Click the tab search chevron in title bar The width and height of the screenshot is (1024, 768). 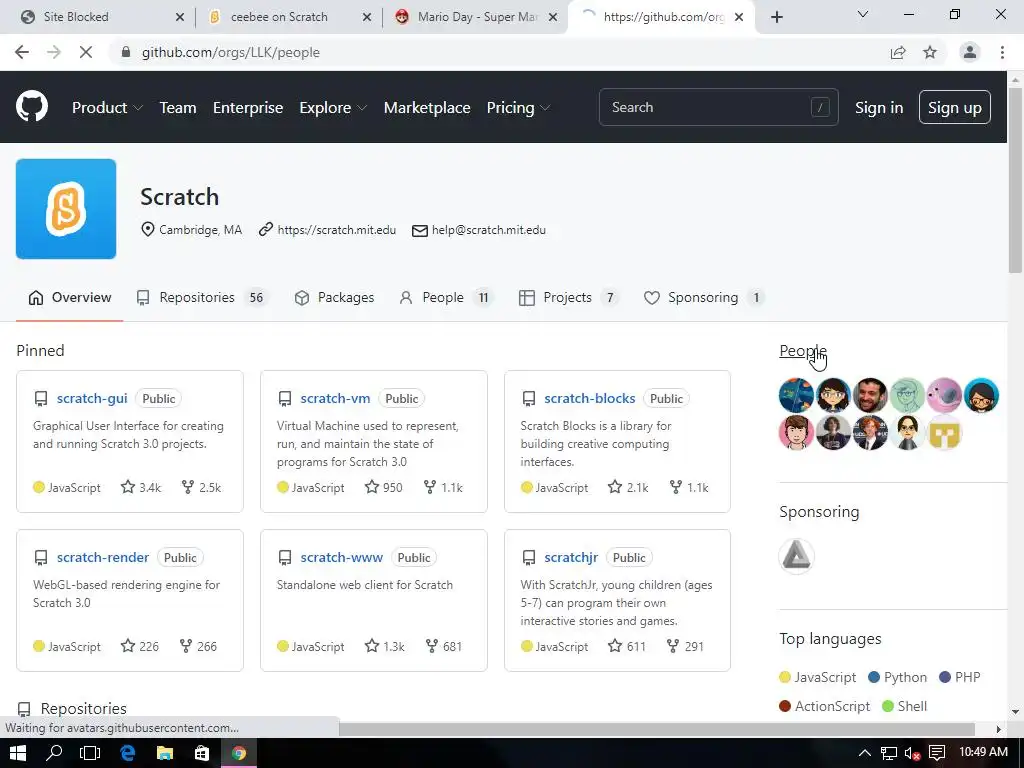[x=863, y=14]
